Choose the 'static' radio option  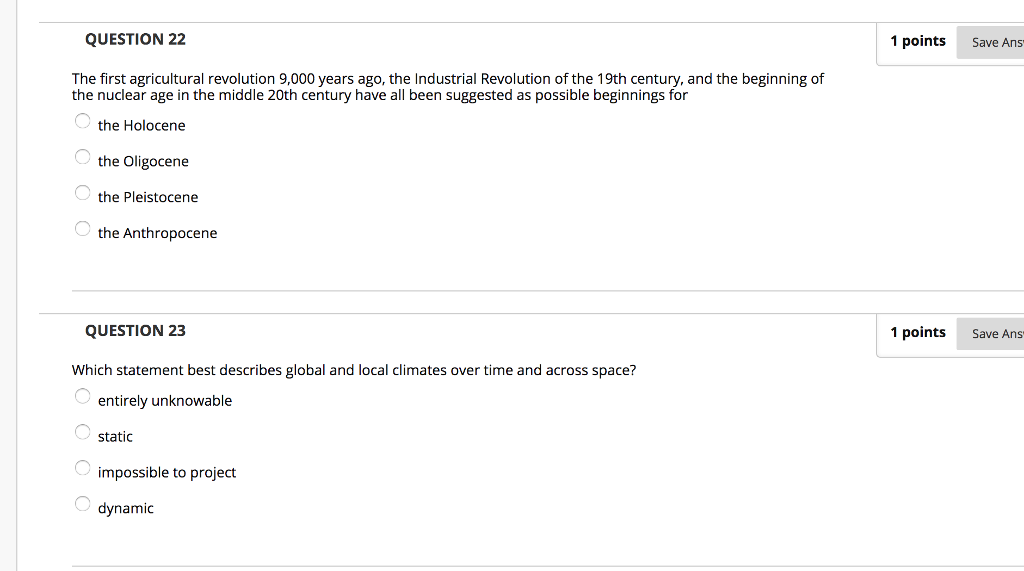click(x=82, y=432)
